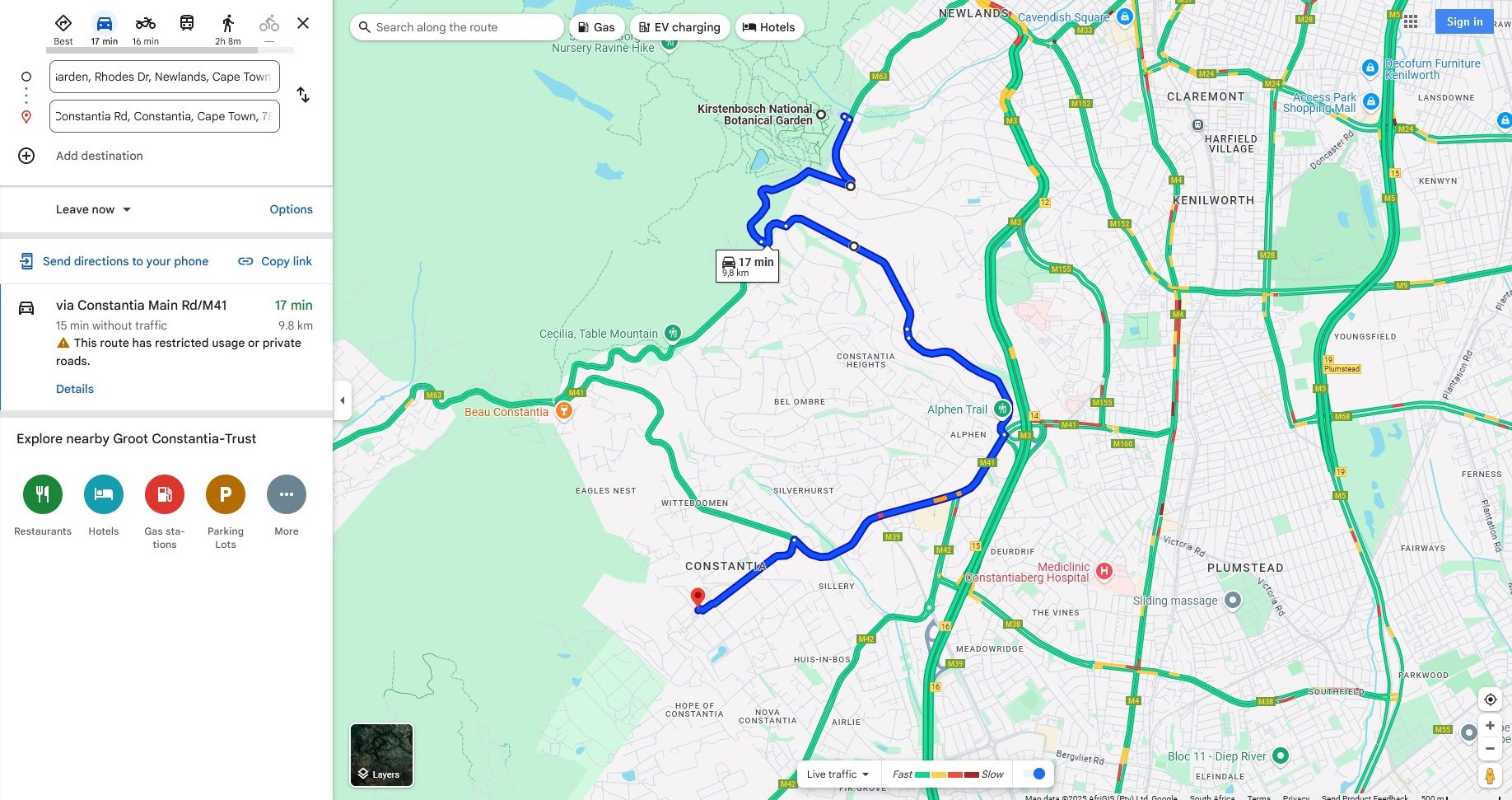Choose the motorcycle travel mode
The height and width of the screenshot is (800, 1512).
[146, 29]
